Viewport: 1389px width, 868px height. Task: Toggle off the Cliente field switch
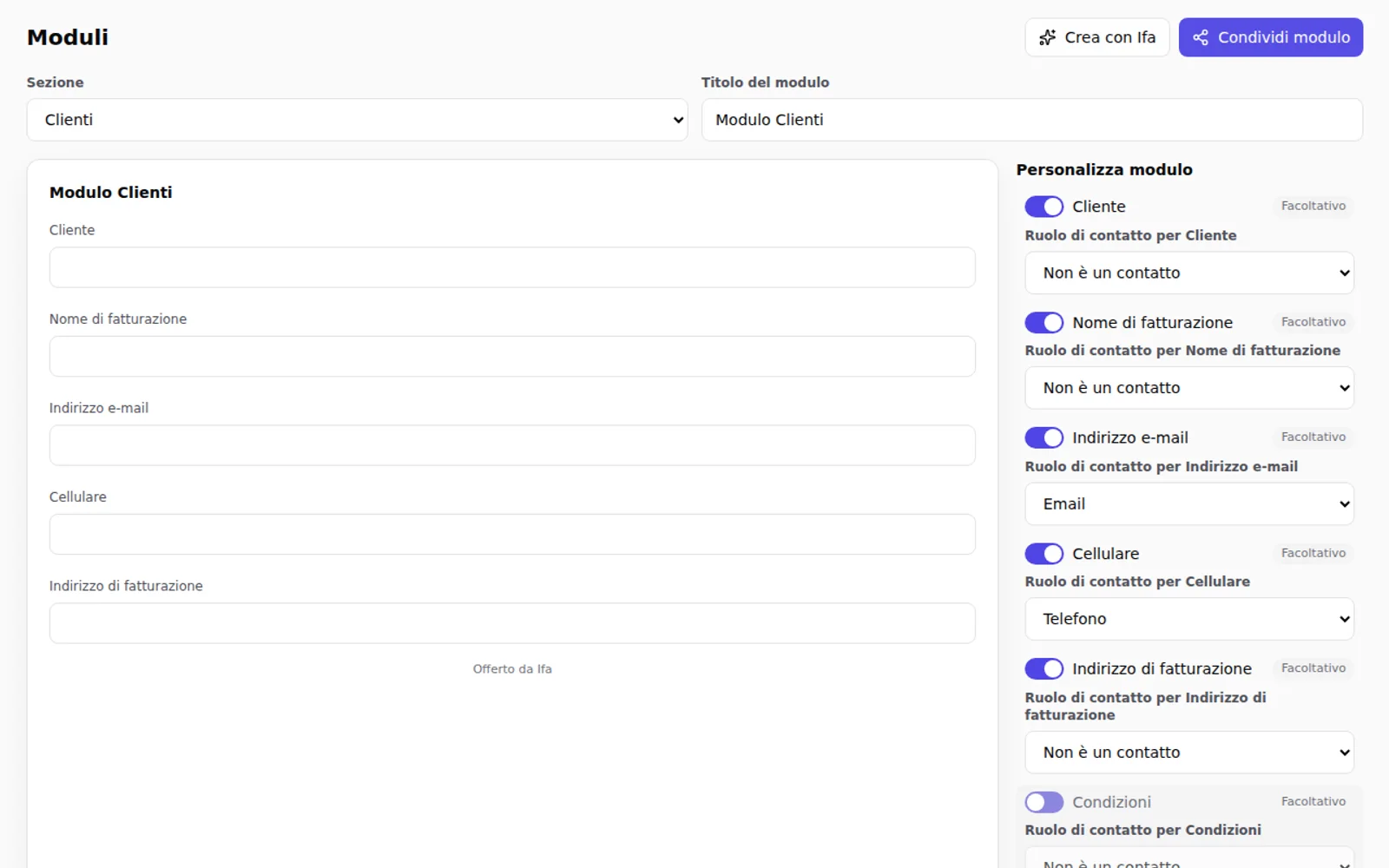pos(1043,207)
